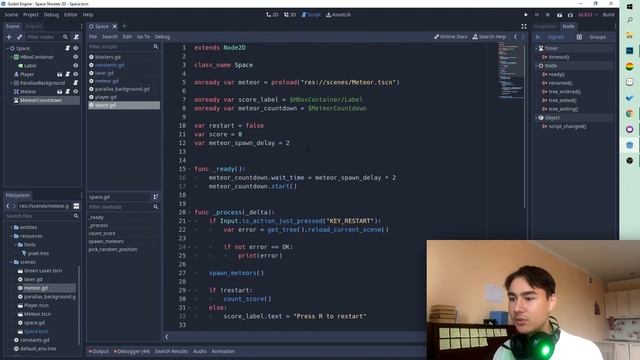This screenshot has height=360, width=640.
Task: Switch to the Import tab
Action: coord(33,26)
